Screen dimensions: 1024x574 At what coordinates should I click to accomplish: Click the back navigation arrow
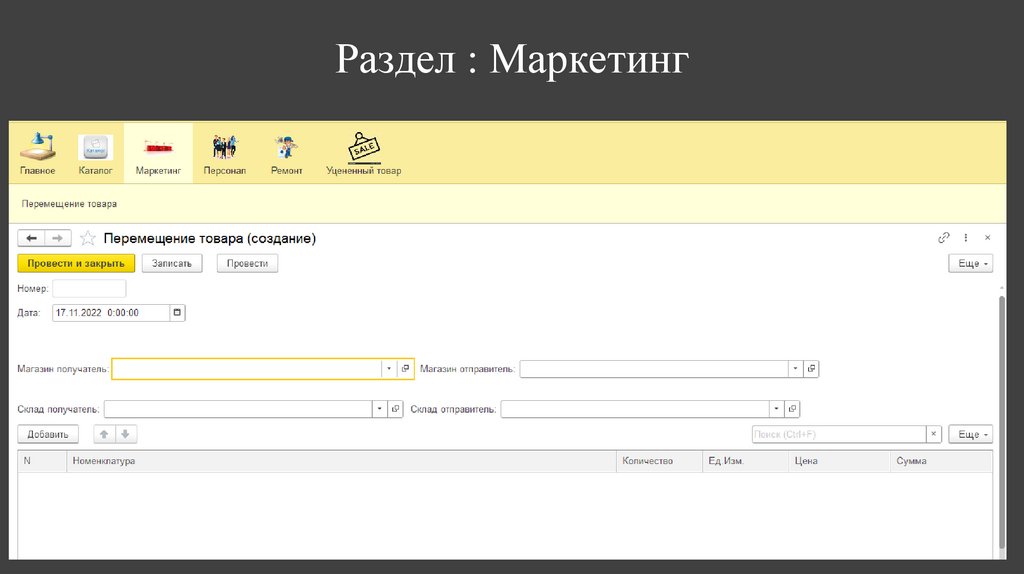point(32,238)
